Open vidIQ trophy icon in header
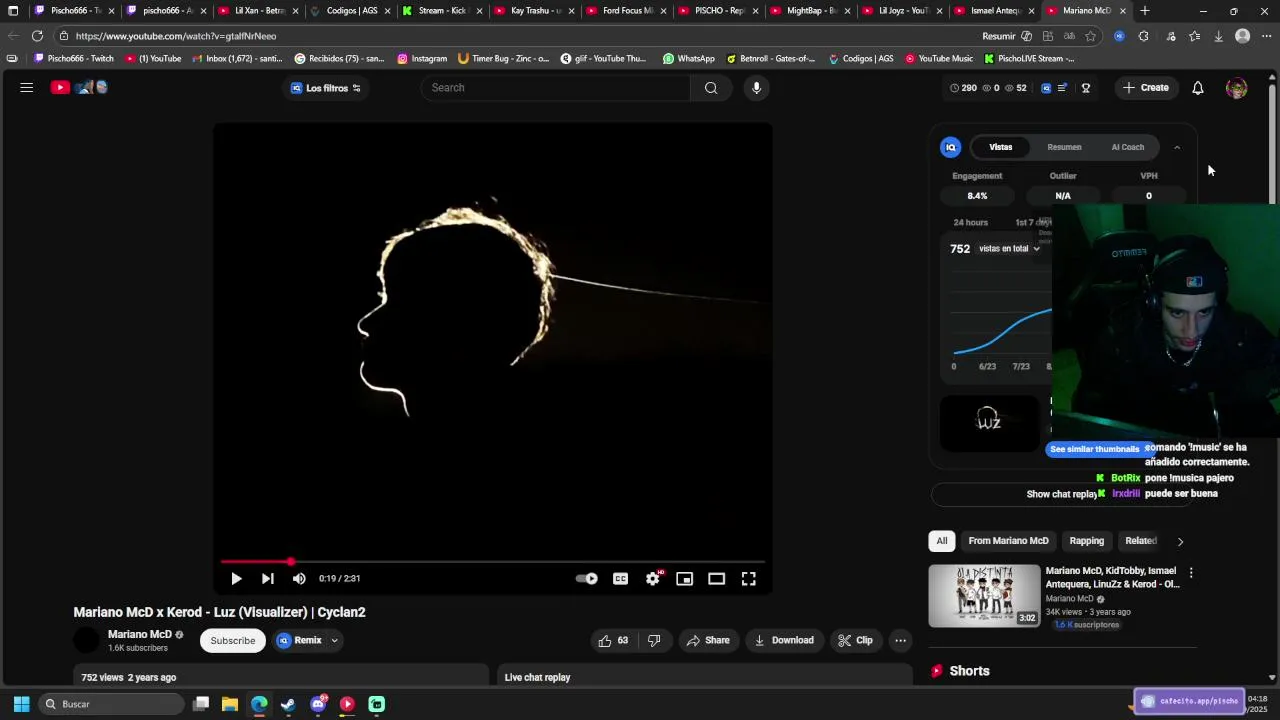This screenshot has height=720, width=1280. click(1086, 88)
